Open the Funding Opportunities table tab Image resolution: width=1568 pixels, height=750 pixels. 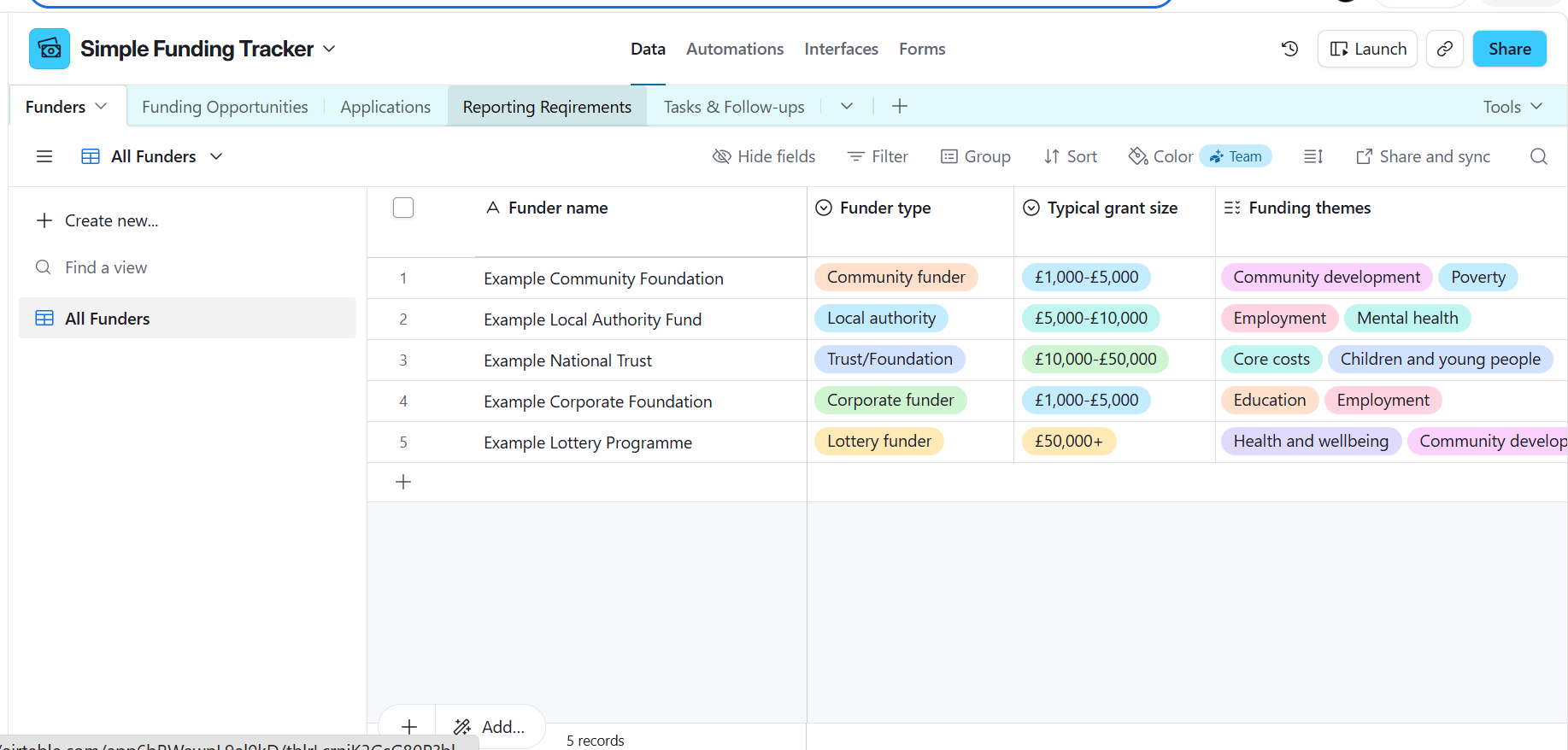tap(225, 107)
